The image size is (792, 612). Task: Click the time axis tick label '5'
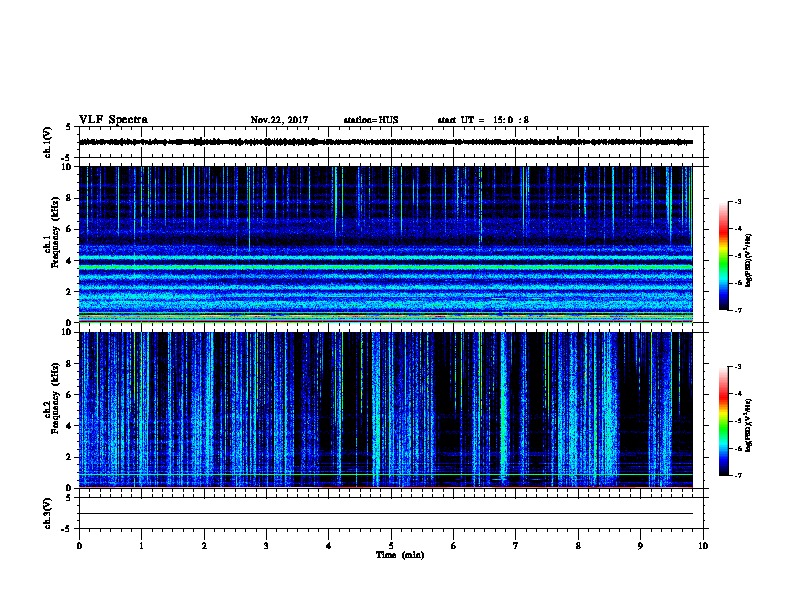tap(391, 546)
